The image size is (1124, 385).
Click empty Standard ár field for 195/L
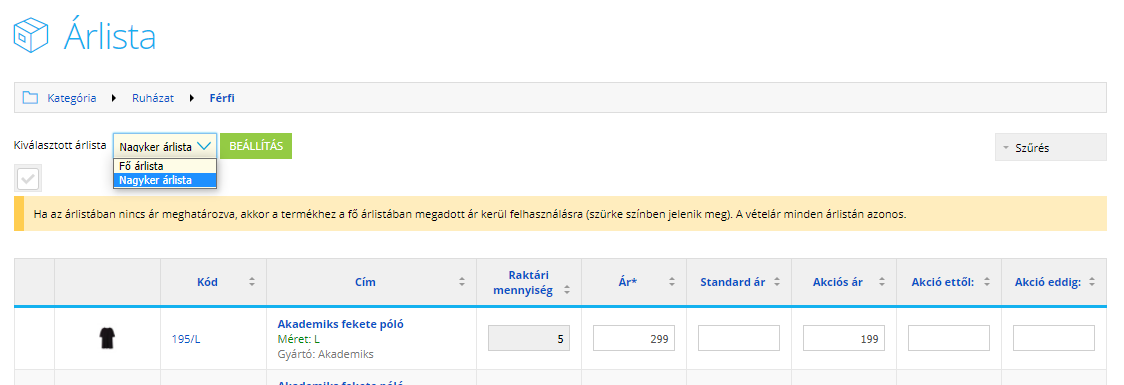coord(739,338)
